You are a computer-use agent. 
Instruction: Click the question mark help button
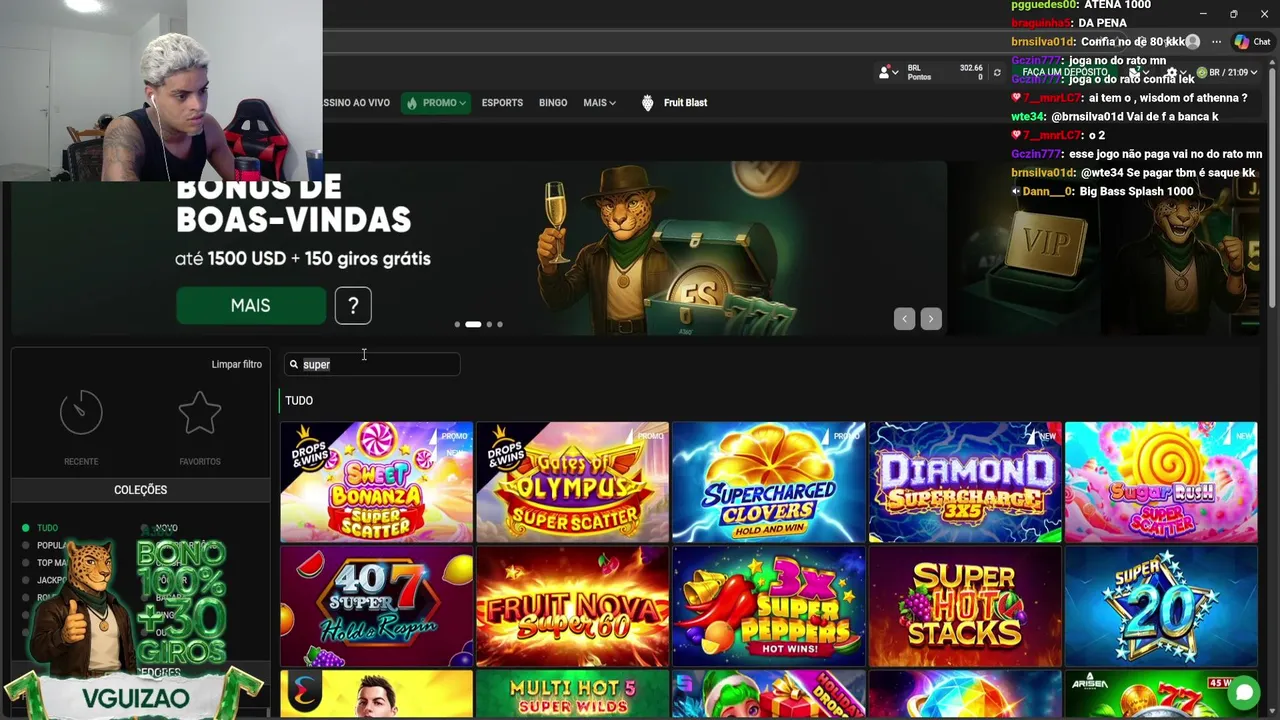(x=353, y=306)
